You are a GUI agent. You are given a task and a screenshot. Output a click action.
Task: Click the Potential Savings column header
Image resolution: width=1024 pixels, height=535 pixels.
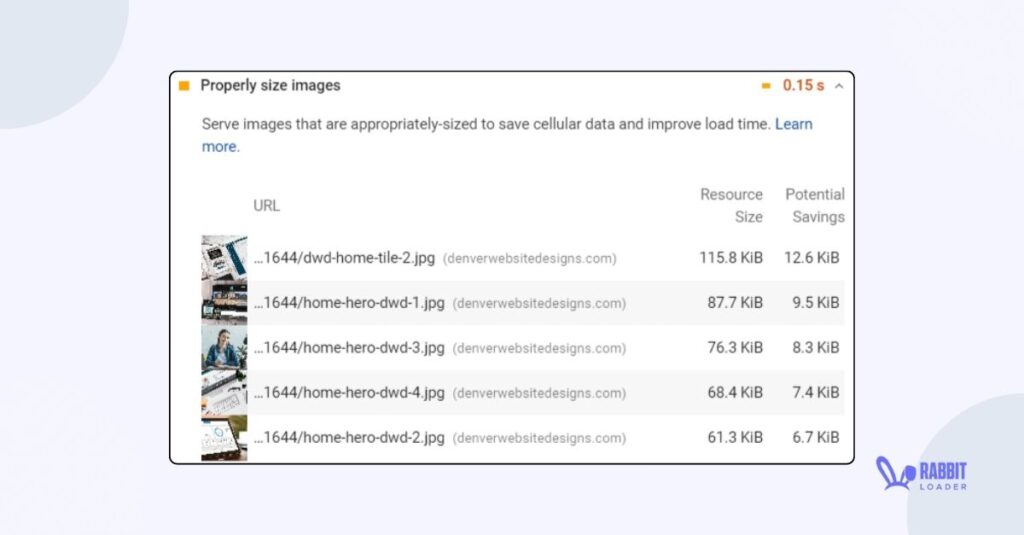point(815,206)
